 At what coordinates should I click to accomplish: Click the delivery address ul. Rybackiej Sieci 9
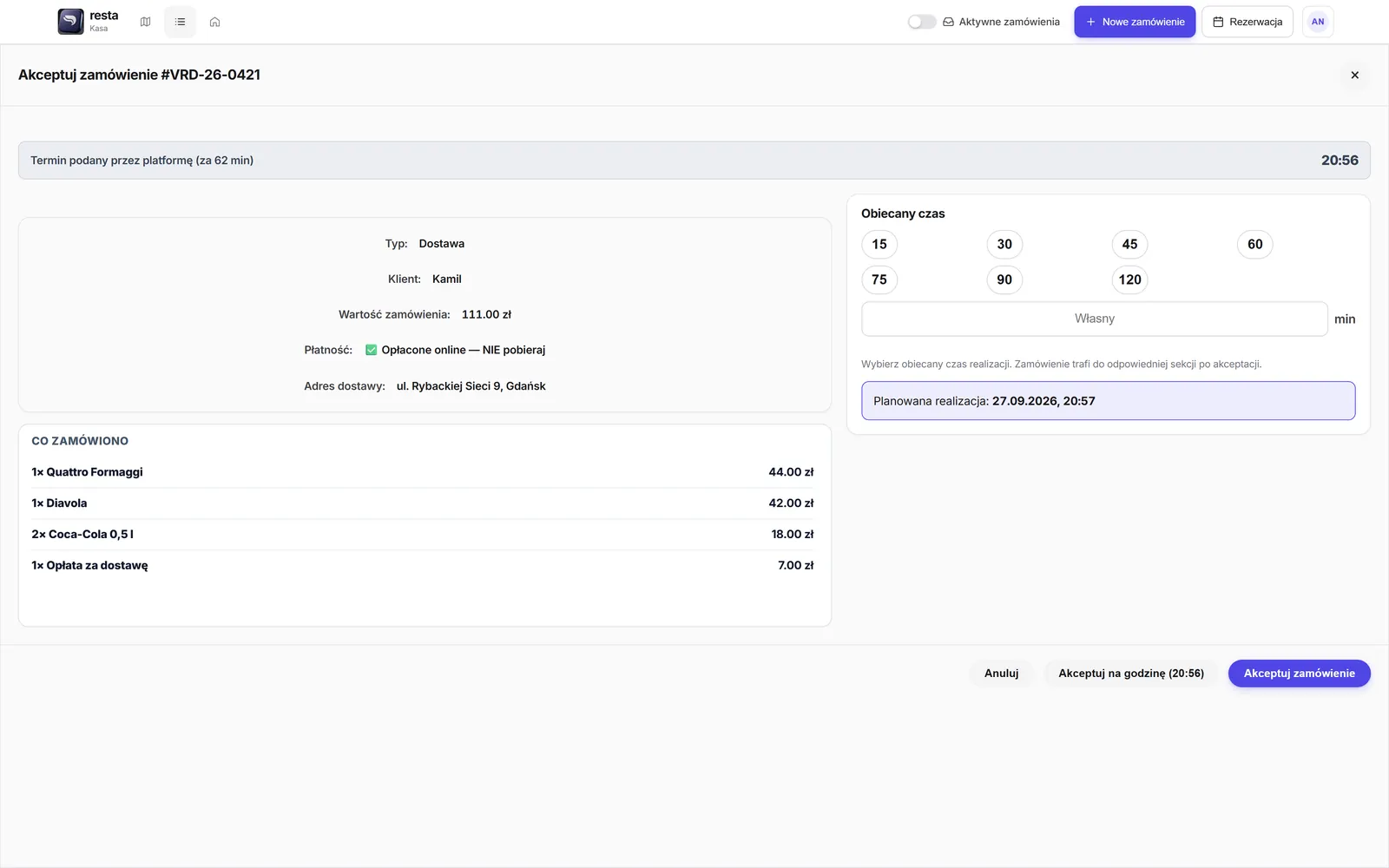[x=471, y=386]
